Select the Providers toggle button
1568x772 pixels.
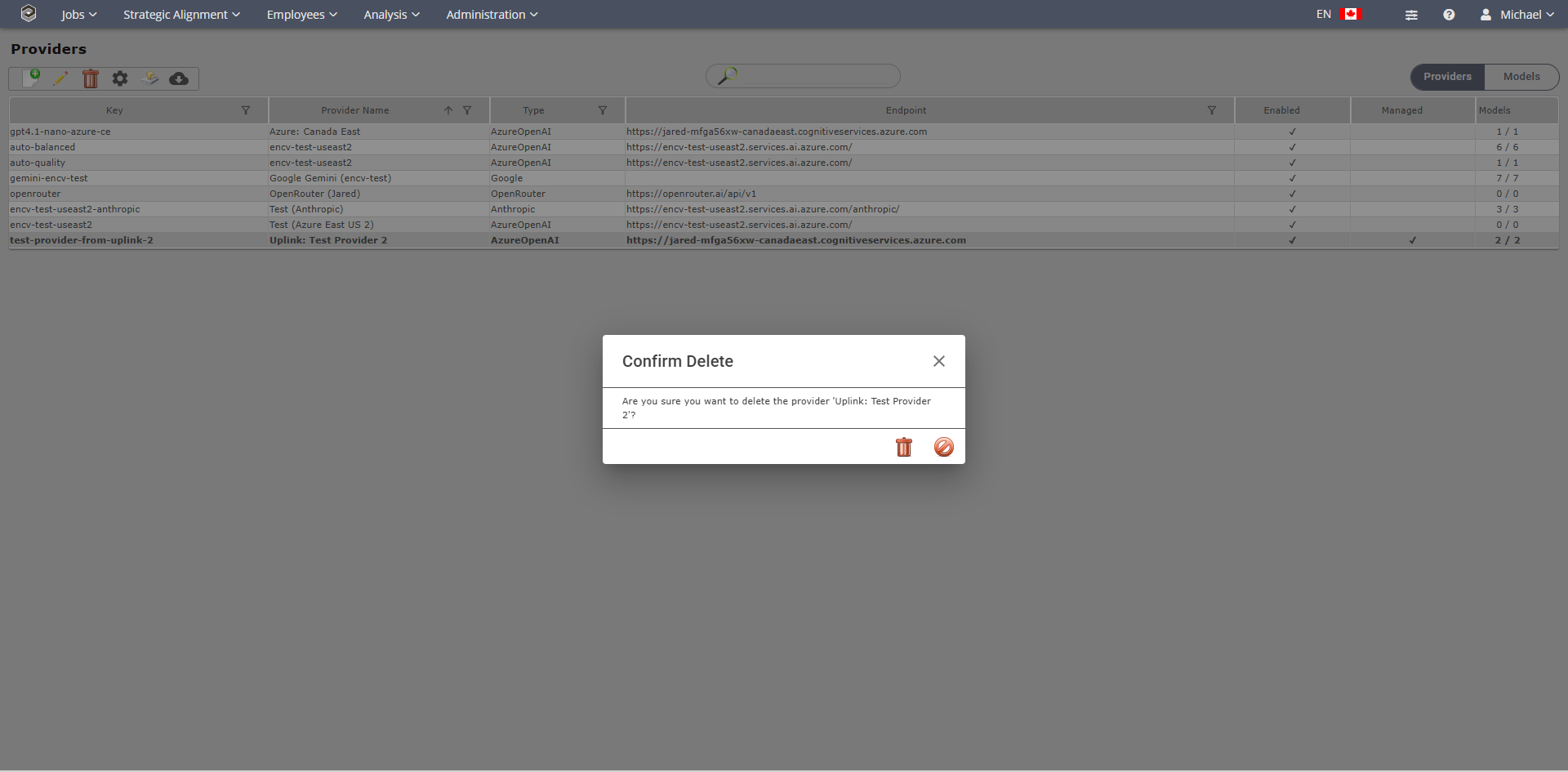click(1447, 77)
